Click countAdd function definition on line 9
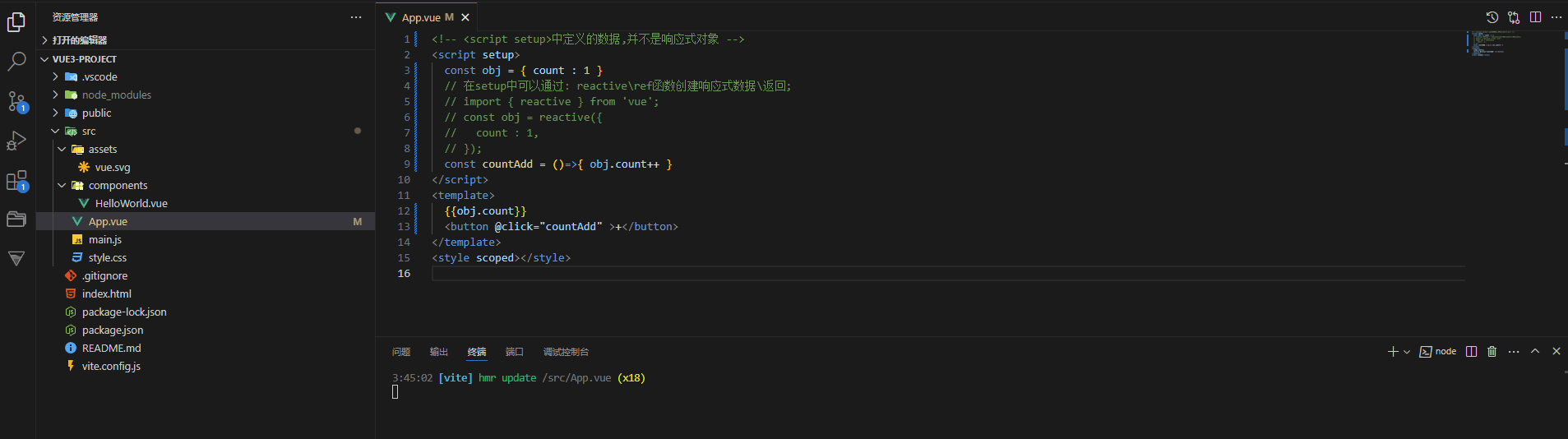 [507, 164]
